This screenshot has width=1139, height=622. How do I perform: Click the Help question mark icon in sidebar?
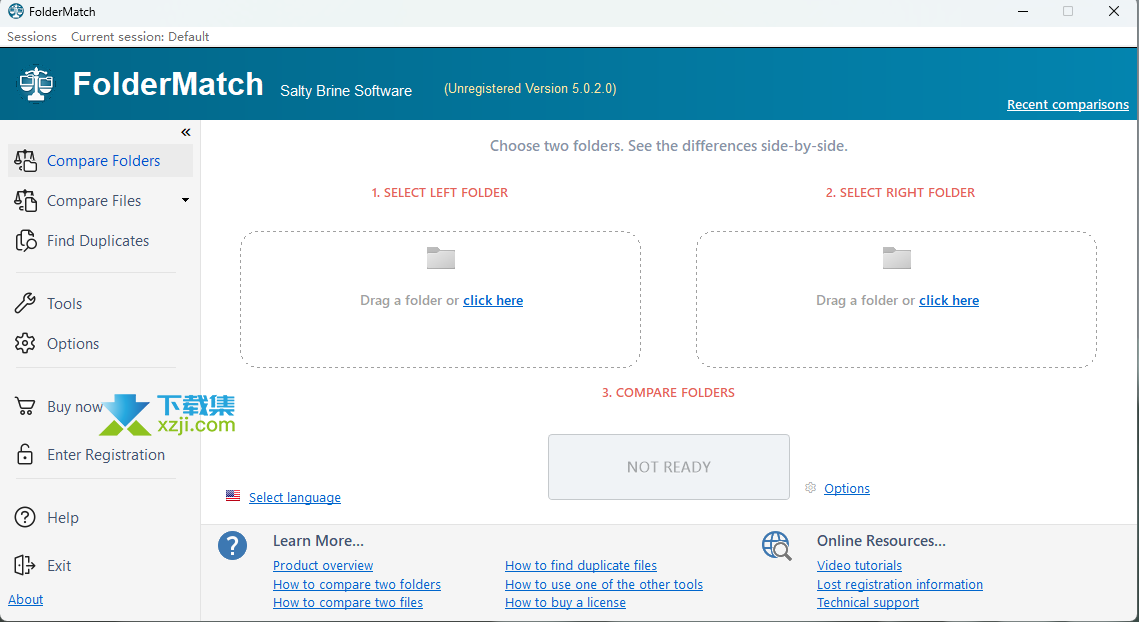coord(25,517)
